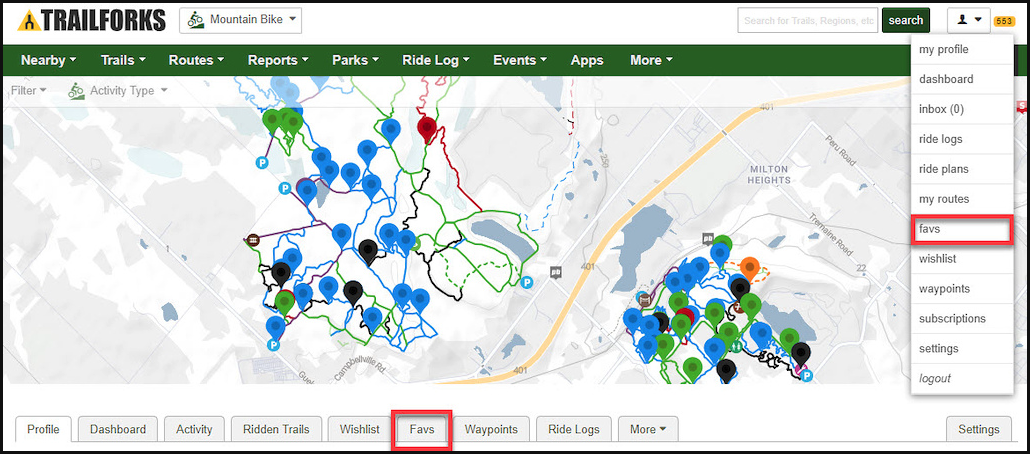Expand the Routes menu

196,60
